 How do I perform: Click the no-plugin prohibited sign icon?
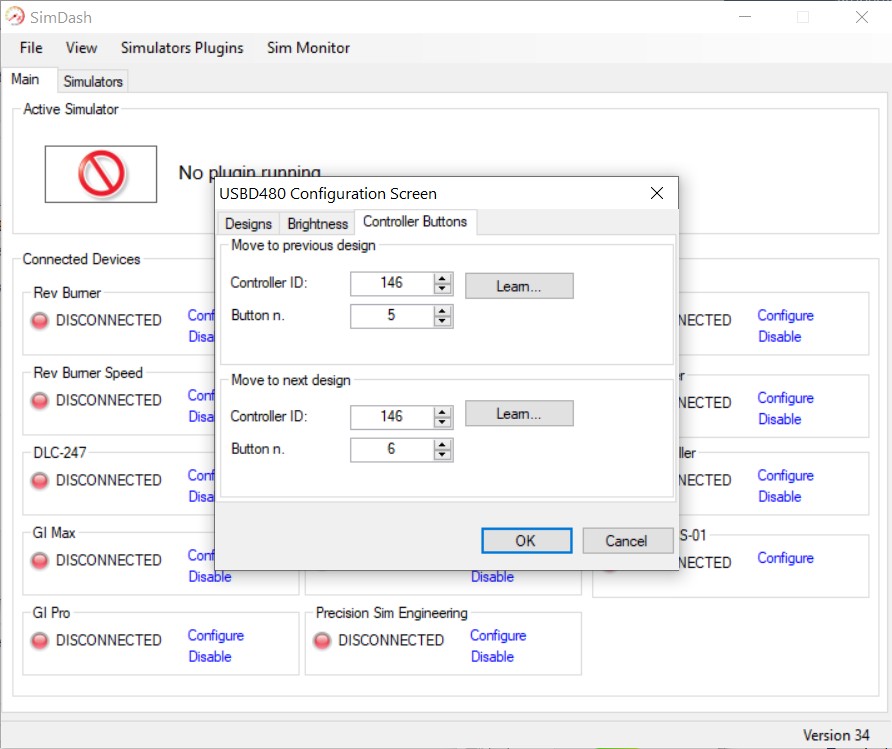pos(101,174)
